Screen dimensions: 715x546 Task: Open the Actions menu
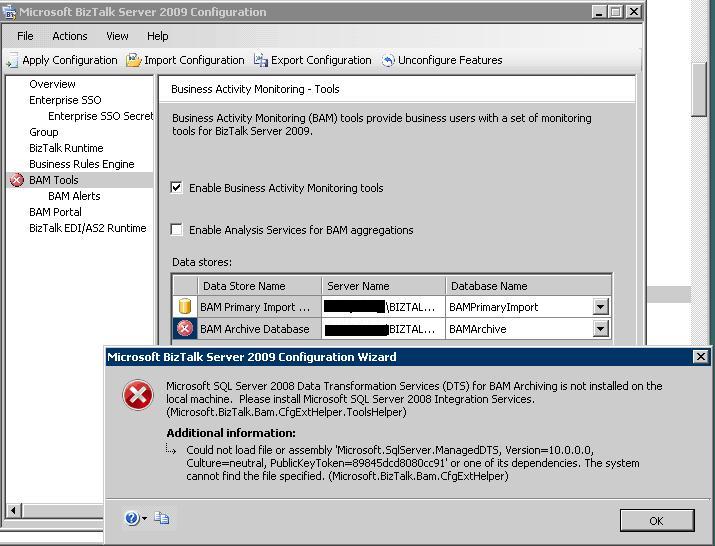tap(70, 36)
